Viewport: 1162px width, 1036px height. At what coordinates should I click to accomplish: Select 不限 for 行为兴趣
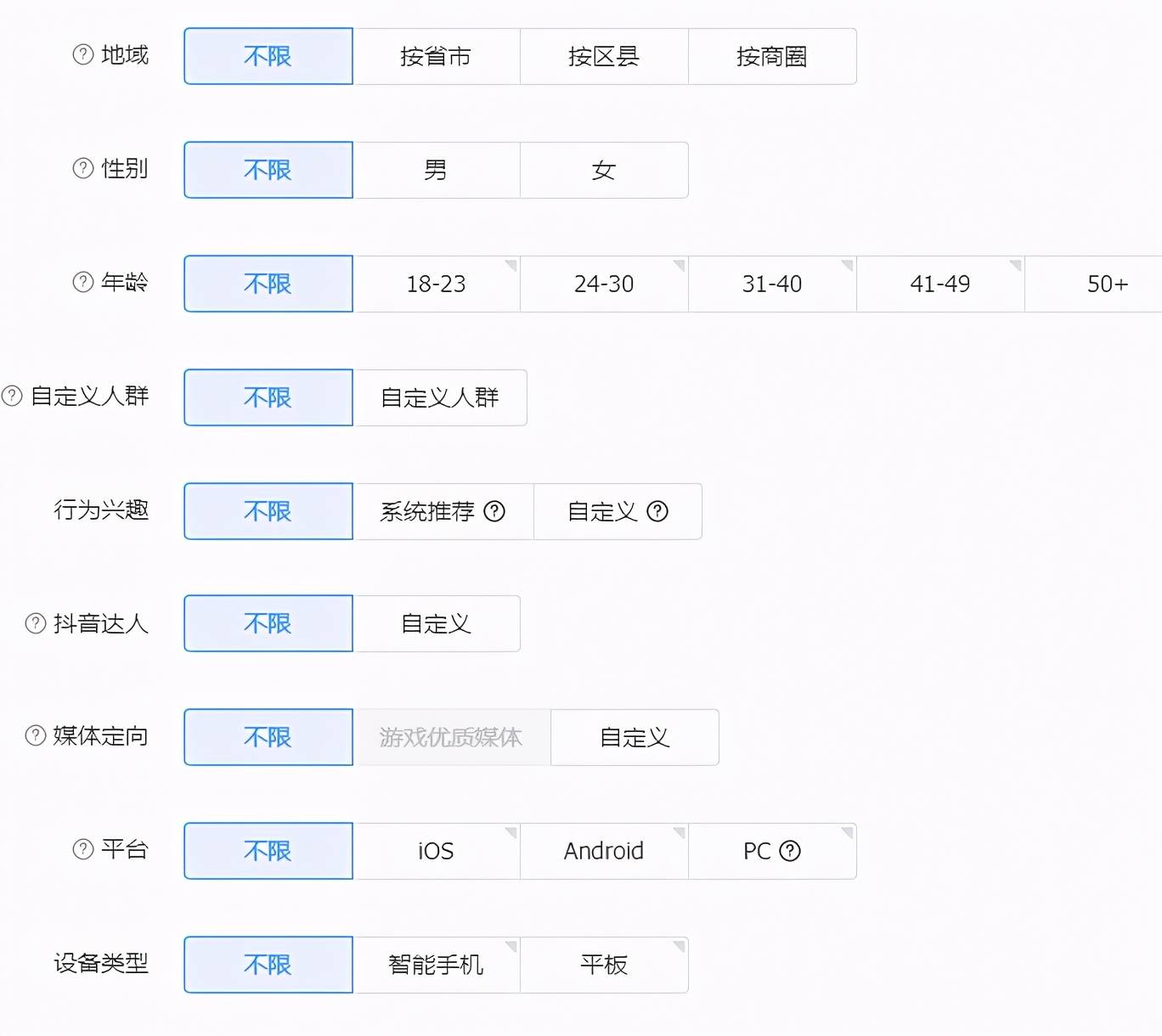268,511
